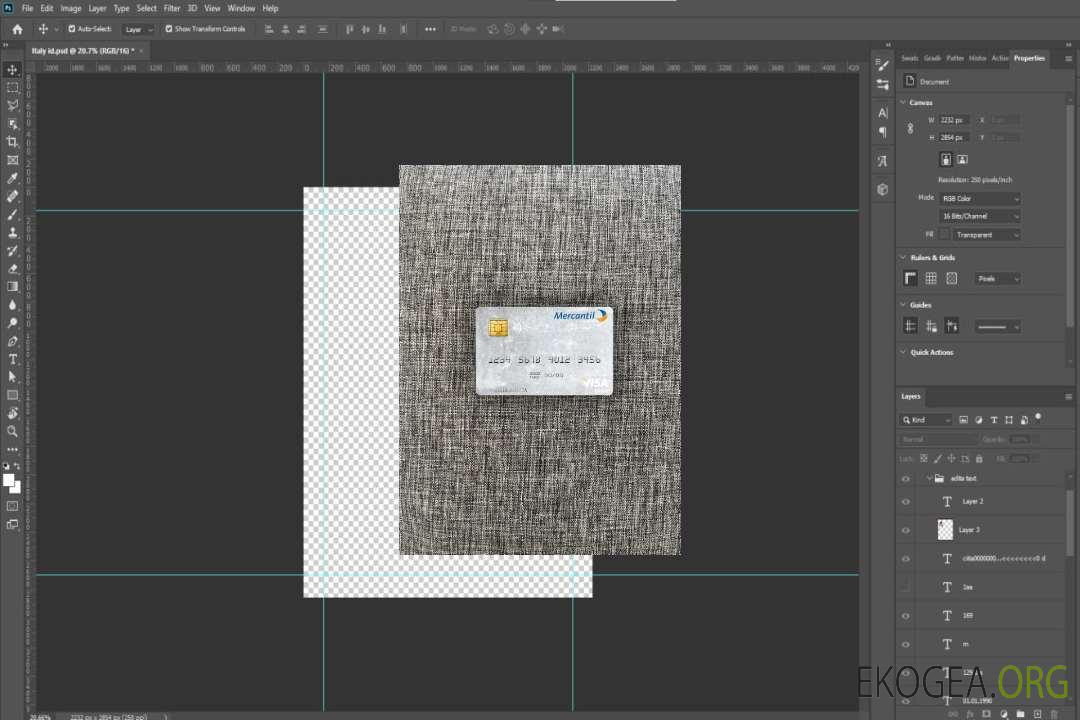Image resolution: width=1080 pixels, height=720 pixels.
Task: Choose landscape canvas orientation icon
Action: 962,159
